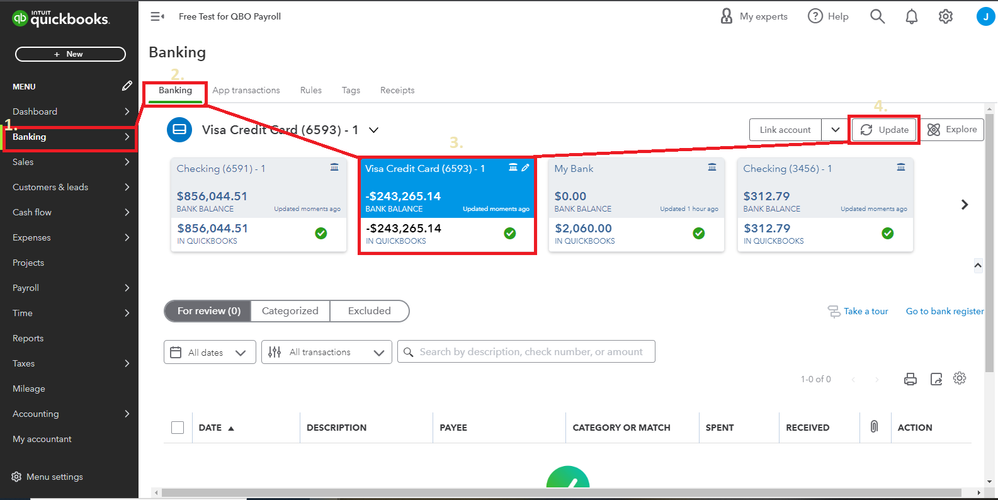Click the QuickBooks logo
The width and height of the screenshot is (998, 500).
(60, 18)
